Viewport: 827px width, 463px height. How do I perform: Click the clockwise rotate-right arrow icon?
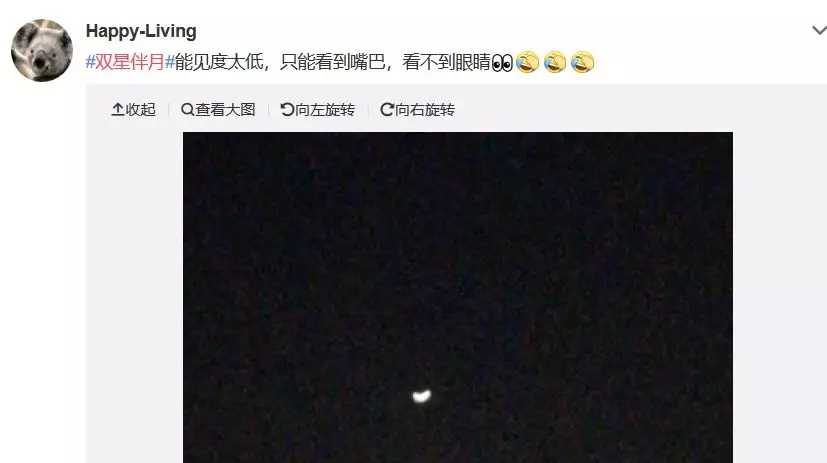pos(387,110)
